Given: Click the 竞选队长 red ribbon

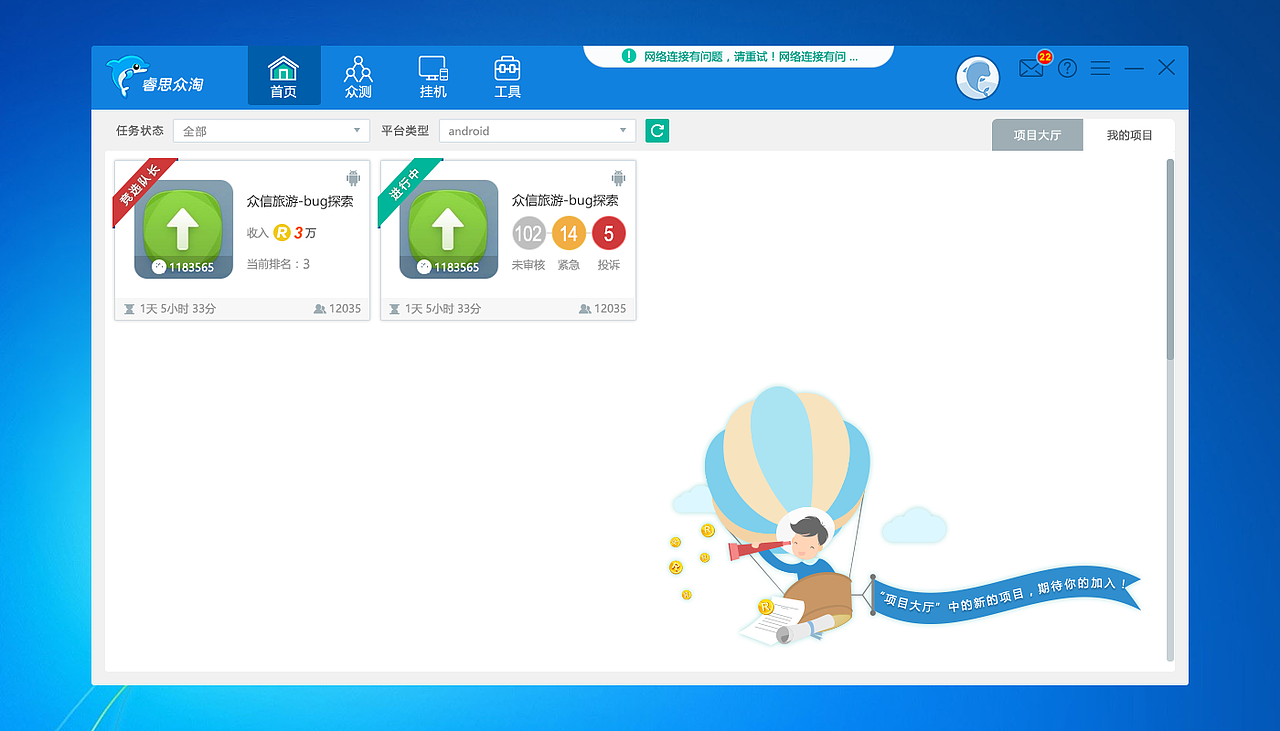Looking at the screenshot, I should point(142,188).
